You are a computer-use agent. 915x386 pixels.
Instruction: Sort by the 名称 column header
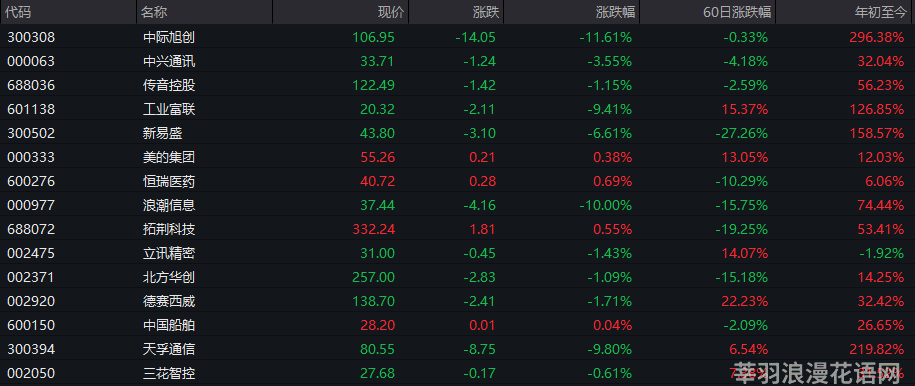204,12
